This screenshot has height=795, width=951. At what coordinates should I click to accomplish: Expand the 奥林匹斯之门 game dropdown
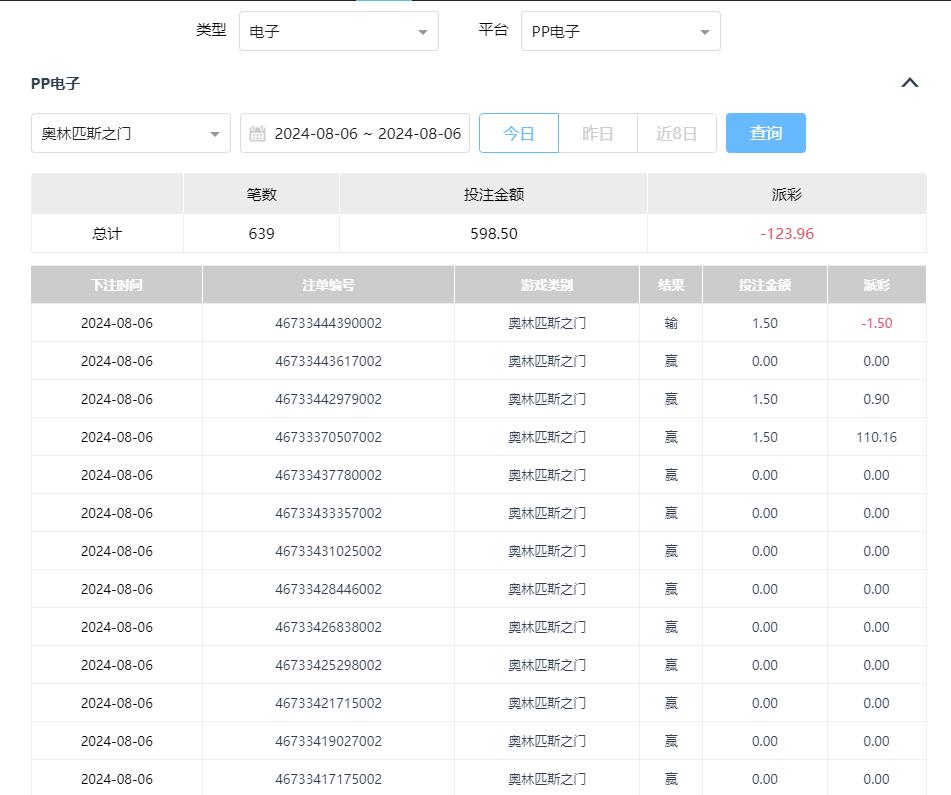(131, 134)
